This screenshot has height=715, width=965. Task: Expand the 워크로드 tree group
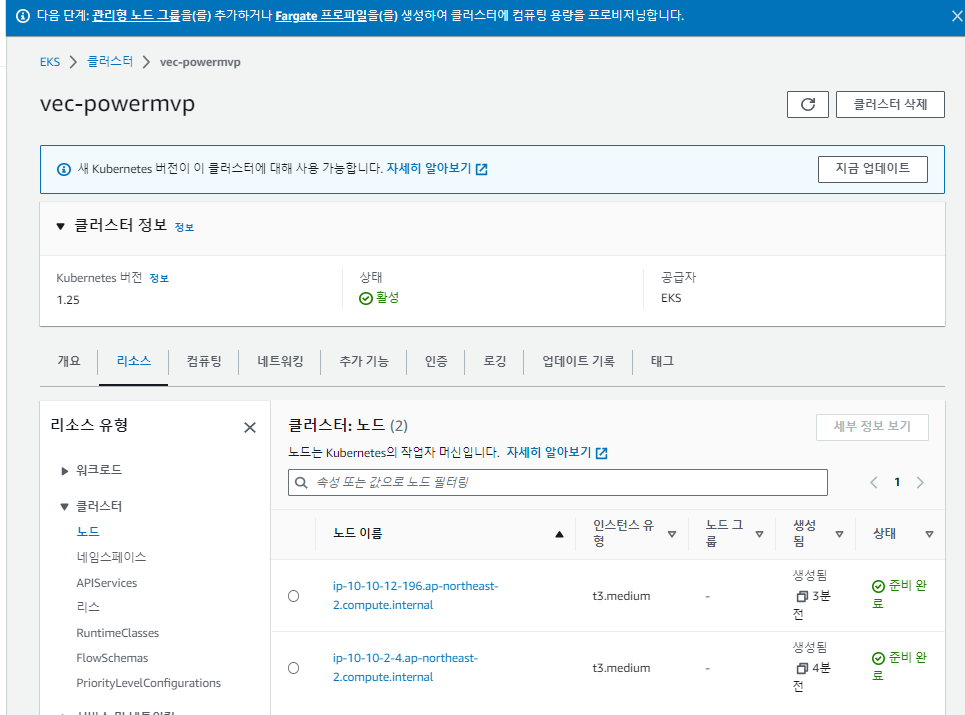(x=65, y=471)
